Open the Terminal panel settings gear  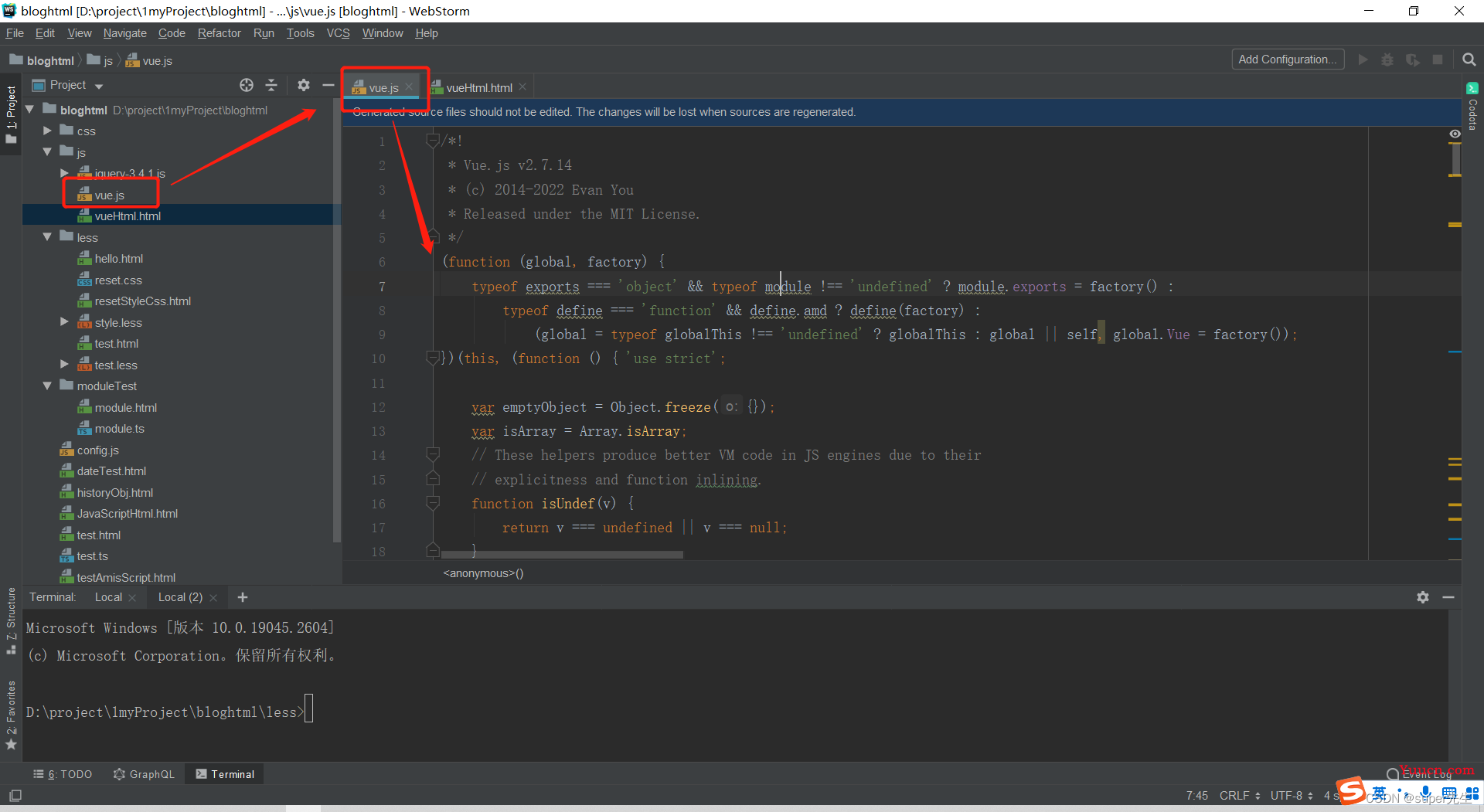1422,597
